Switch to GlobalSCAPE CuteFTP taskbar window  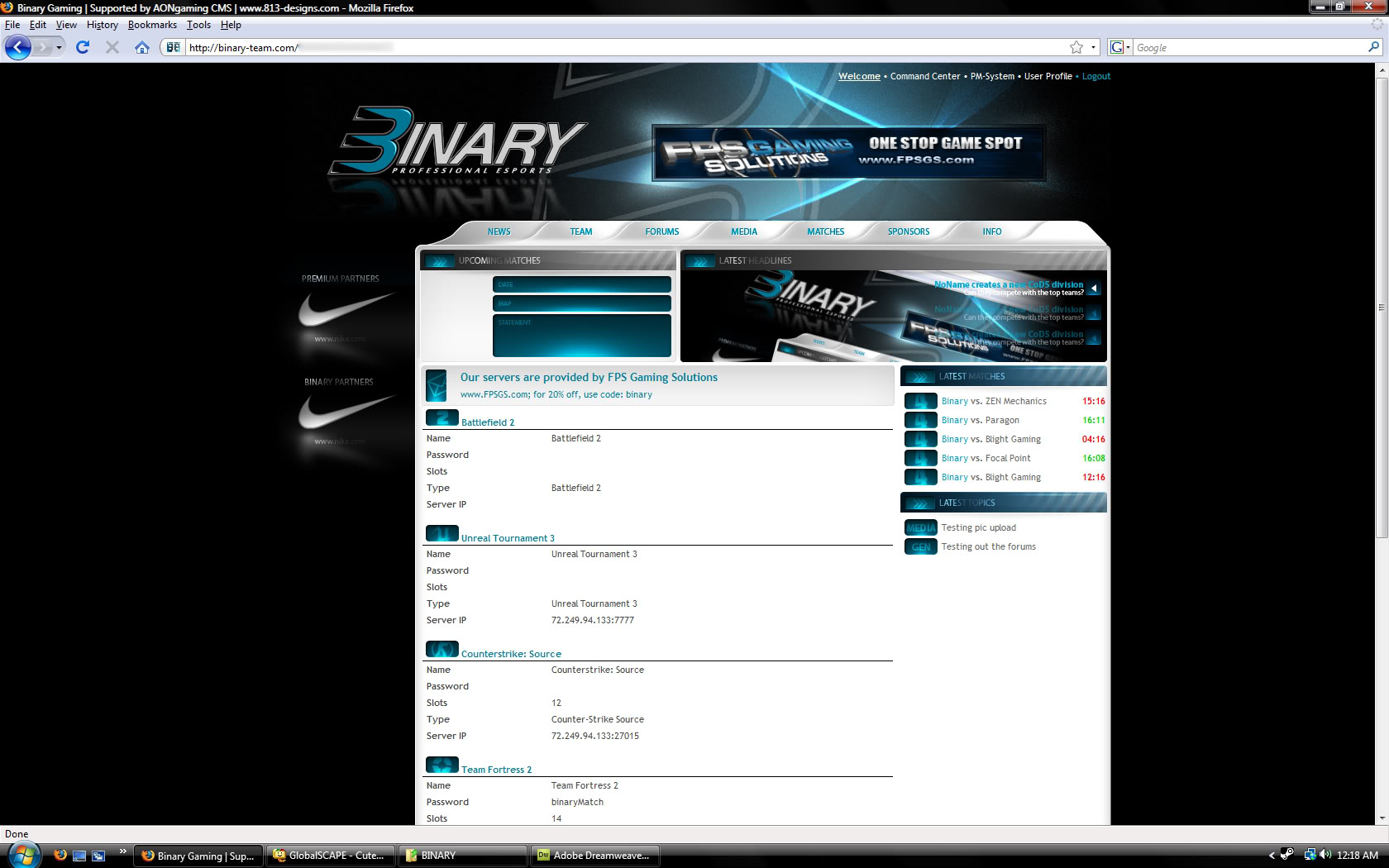[330, 856]
